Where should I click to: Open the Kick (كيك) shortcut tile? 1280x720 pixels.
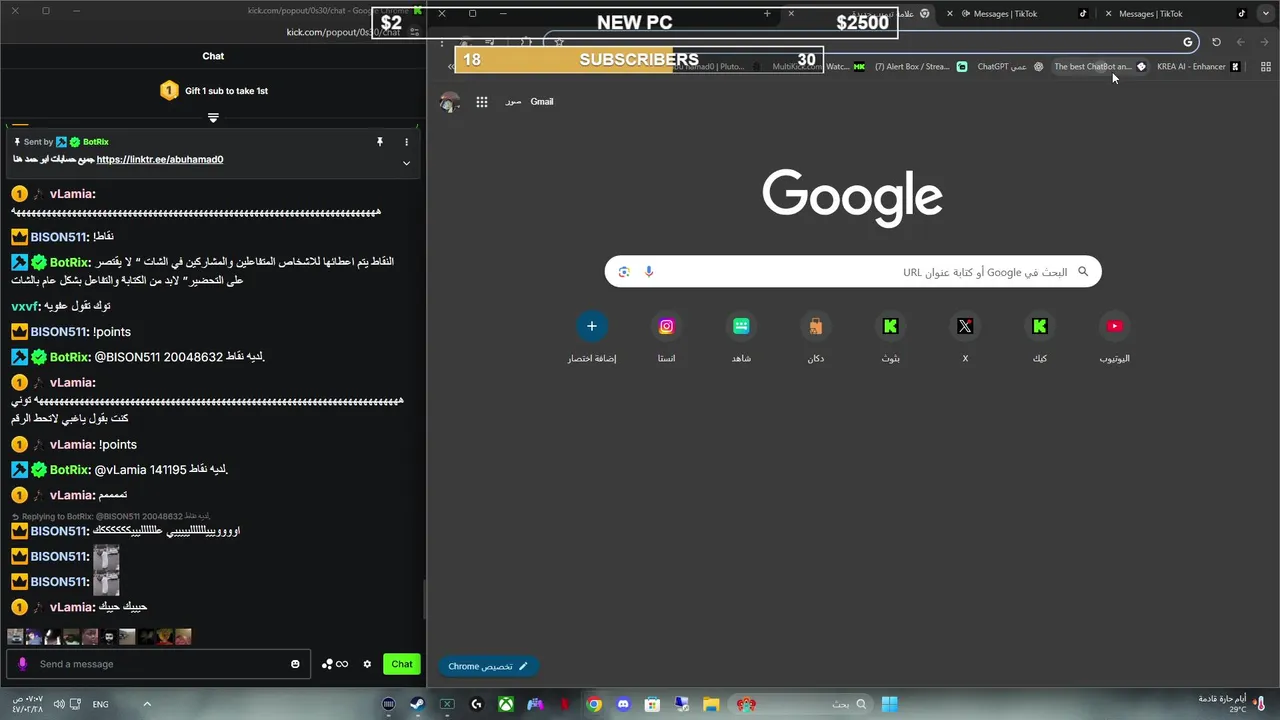(1040, 337)
